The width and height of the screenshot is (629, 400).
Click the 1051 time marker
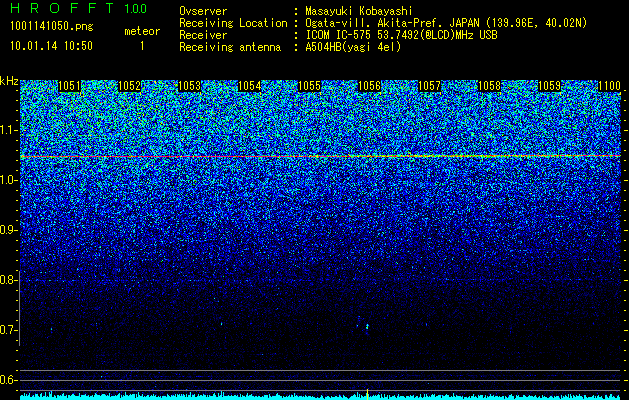point(69,86)
